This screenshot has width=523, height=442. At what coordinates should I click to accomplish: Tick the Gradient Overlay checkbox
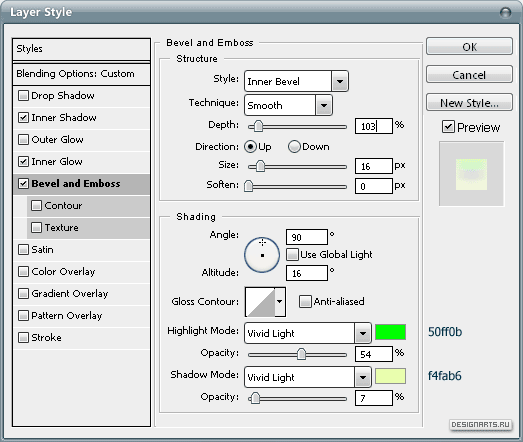[x=23, y=294]
